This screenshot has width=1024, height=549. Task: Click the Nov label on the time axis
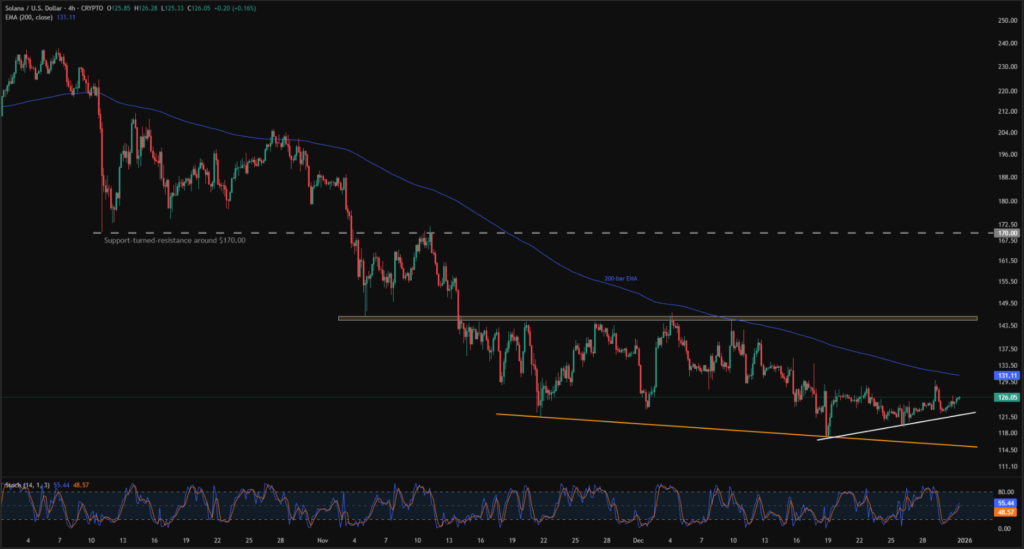(x=322, y=541)
